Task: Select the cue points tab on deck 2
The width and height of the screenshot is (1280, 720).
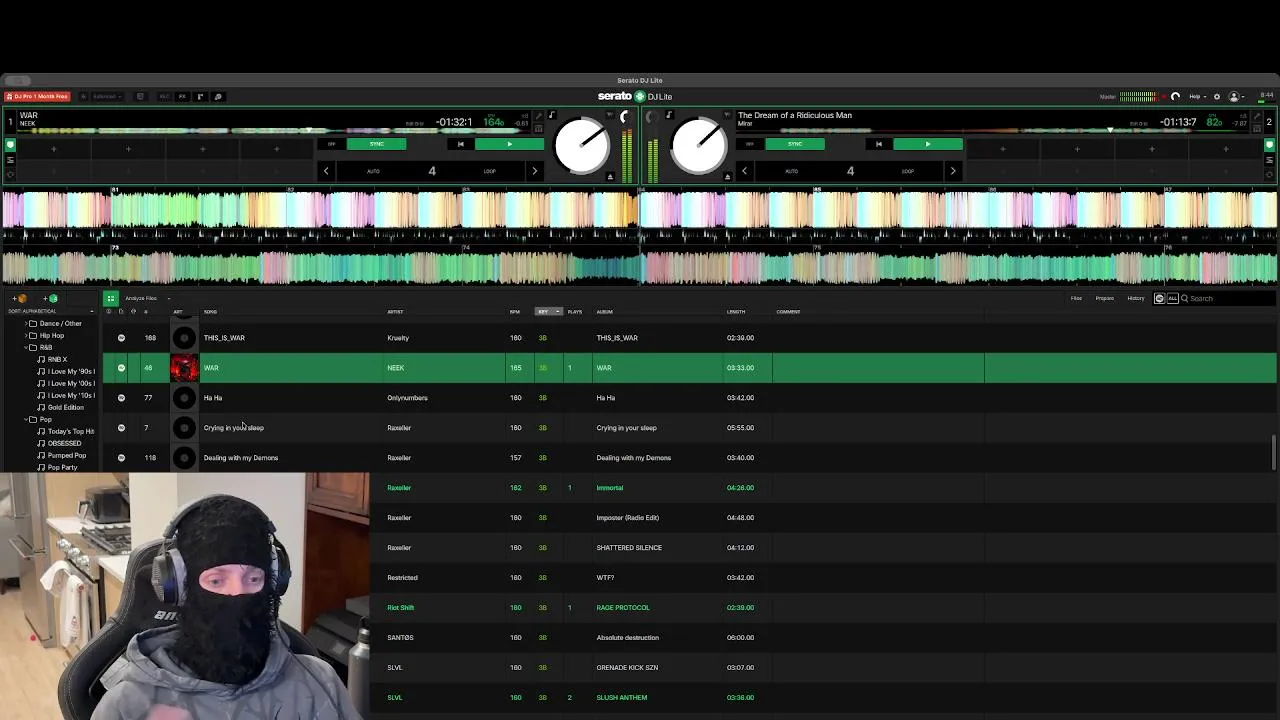Action: tap(1269, 145)
